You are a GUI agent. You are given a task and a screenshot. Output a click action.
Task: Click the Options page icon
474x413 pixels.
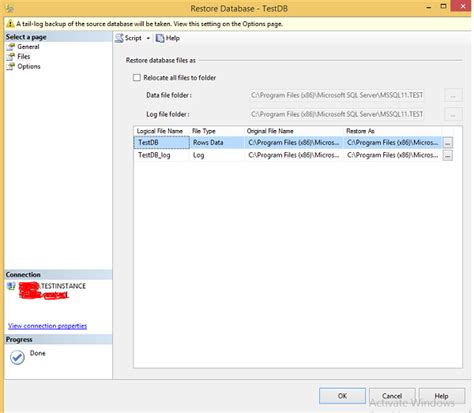(11, 66)
